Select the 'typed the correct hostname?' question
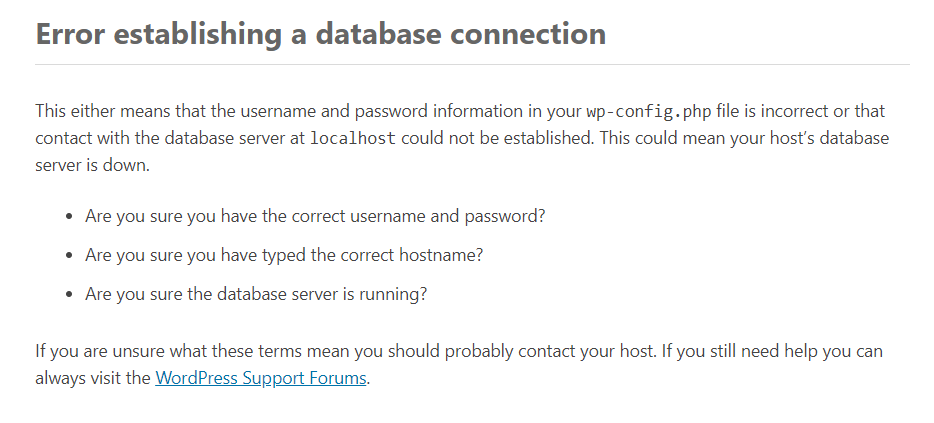Image resolution: width=934 pixels, height=423 pixels. (284, 255)
